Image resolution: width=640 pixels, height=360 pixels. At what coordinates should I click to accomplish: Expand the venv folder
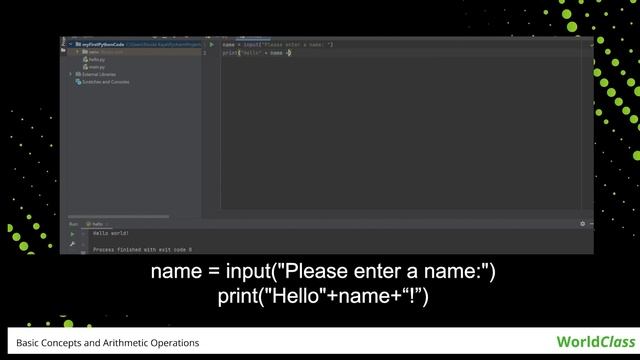pyautogui.click(x=77, y=52)
